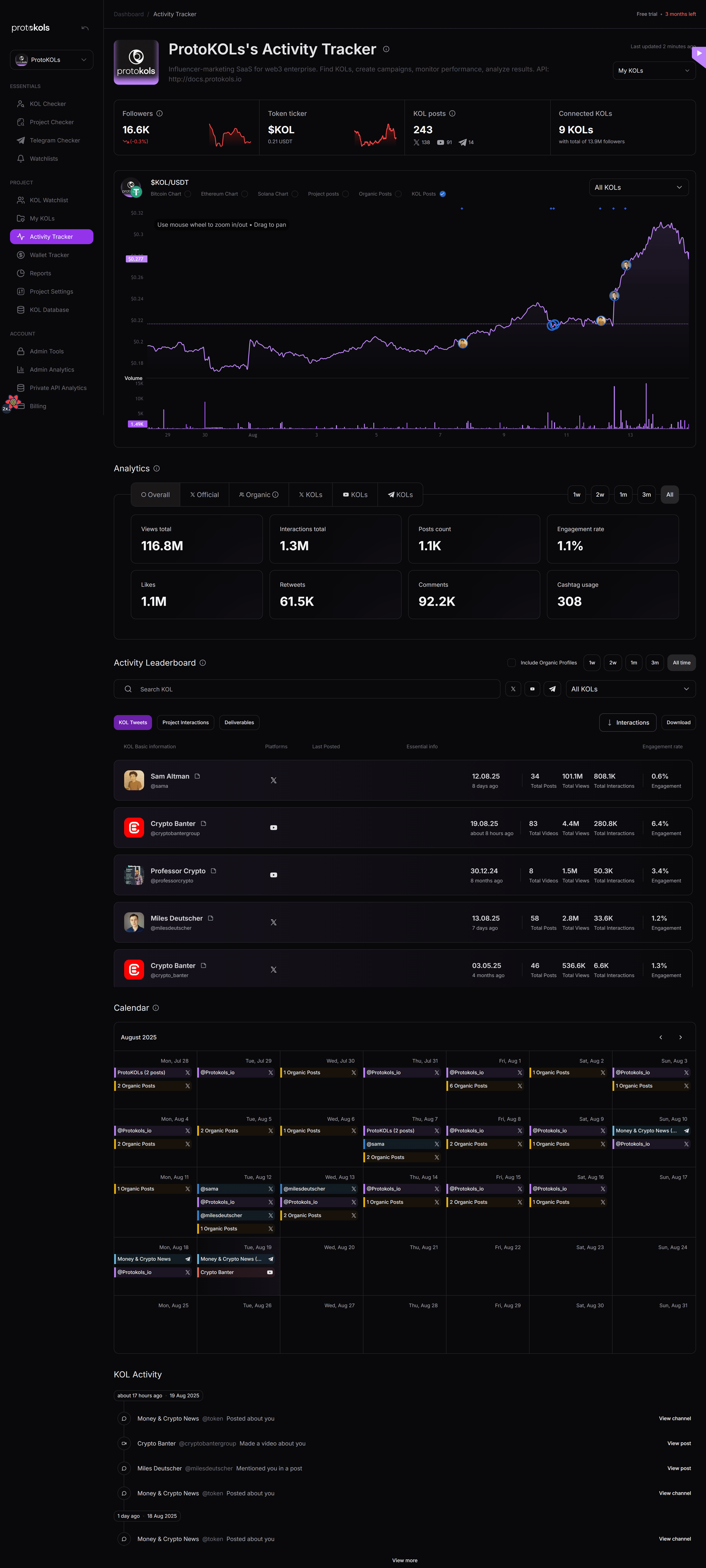Click in Search KOL field

[x=307, y=689]
